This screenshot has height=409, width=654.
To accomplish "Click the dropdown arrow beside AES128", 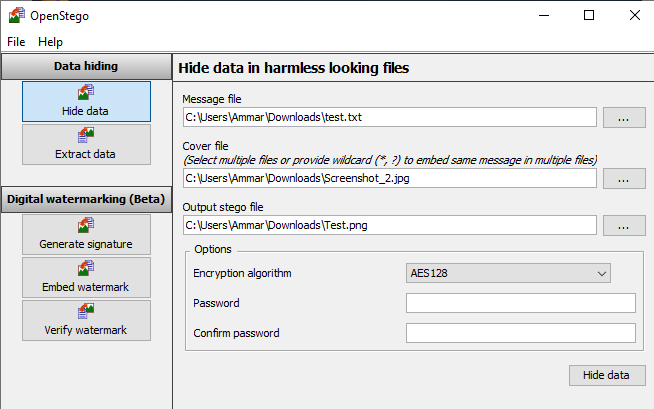I will click(x=601, y=274).
